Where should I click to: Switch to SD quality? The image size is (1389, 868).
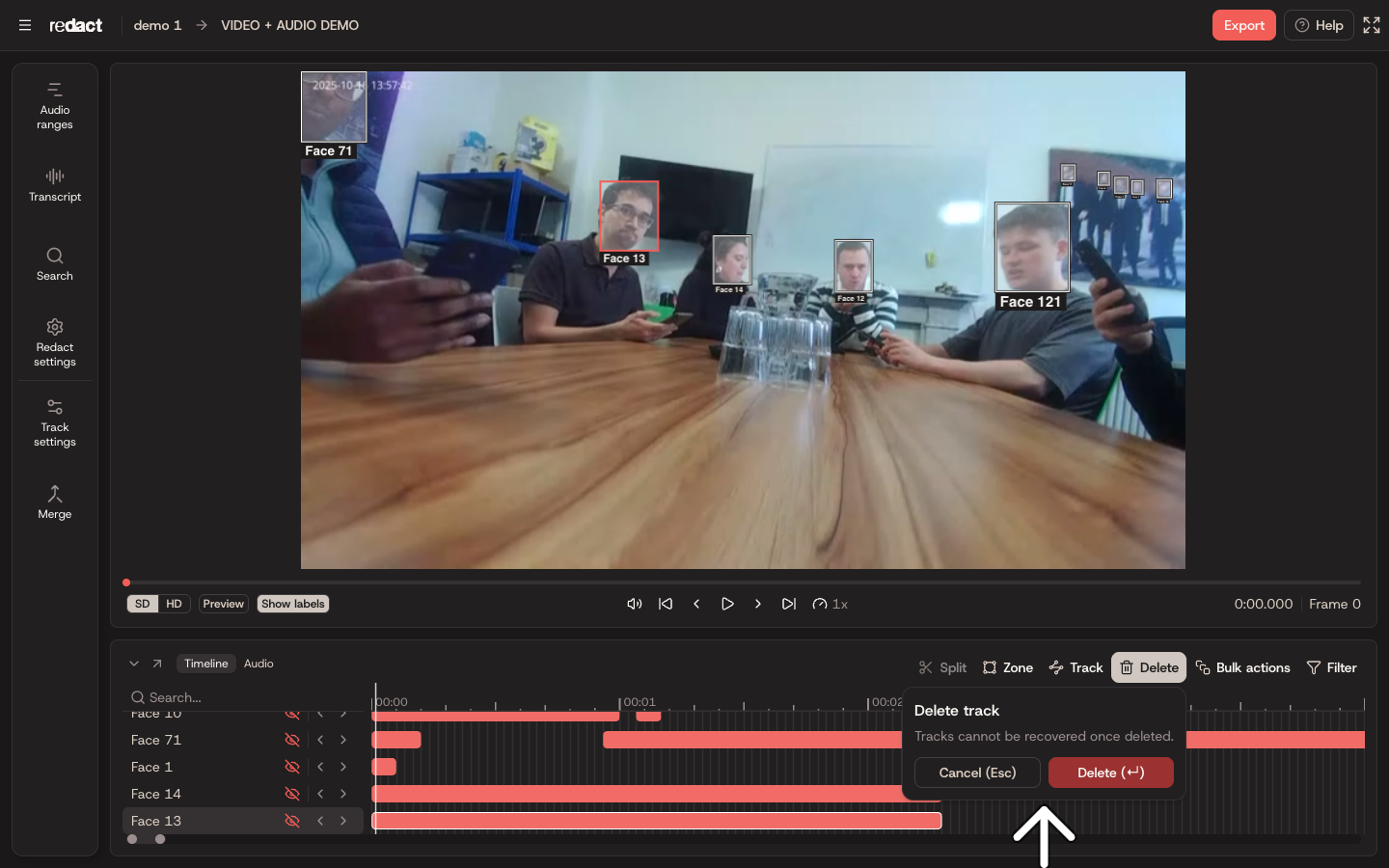tap(143, 604)
